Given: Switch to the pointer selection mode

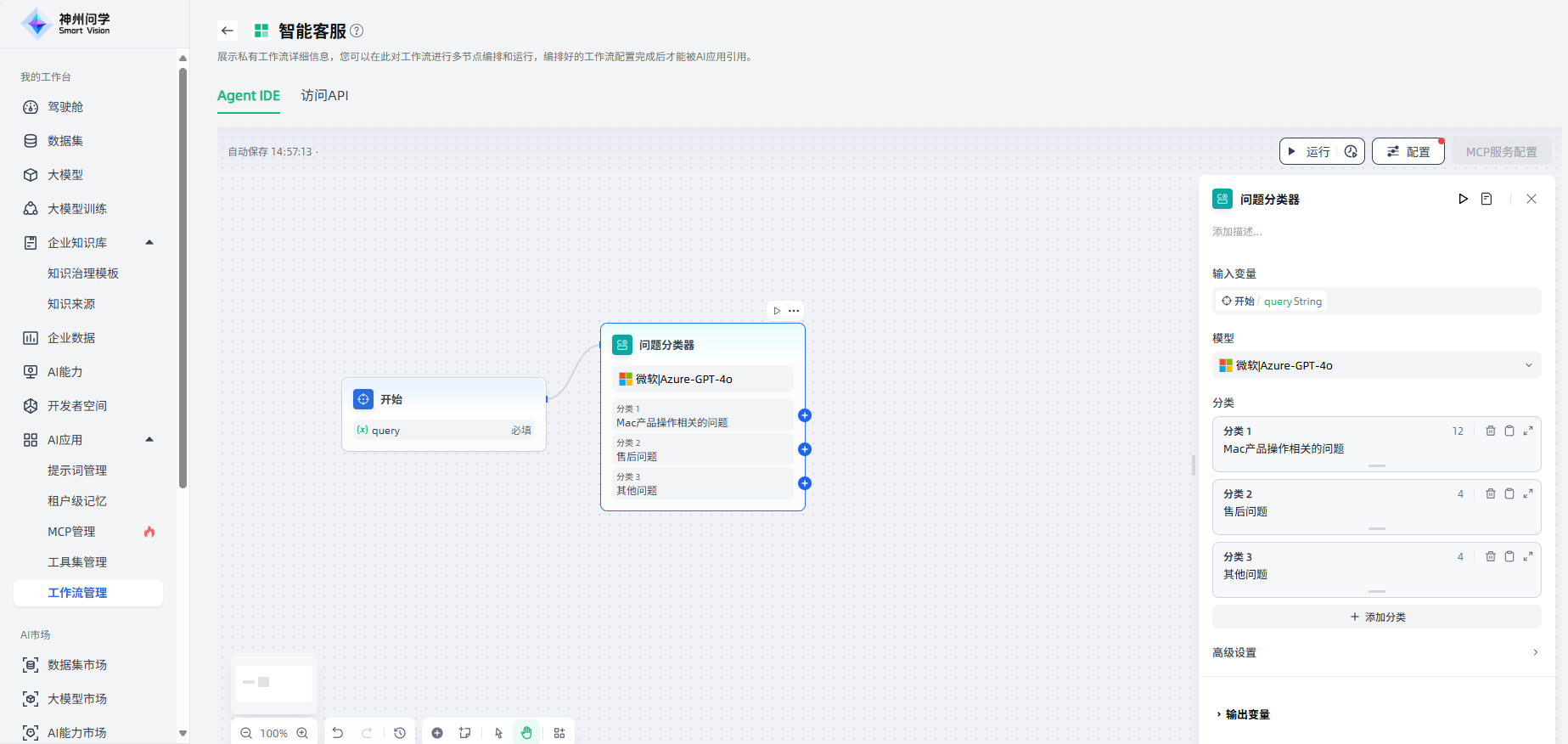Looking at the screenshot, I should tap(499, 733).
